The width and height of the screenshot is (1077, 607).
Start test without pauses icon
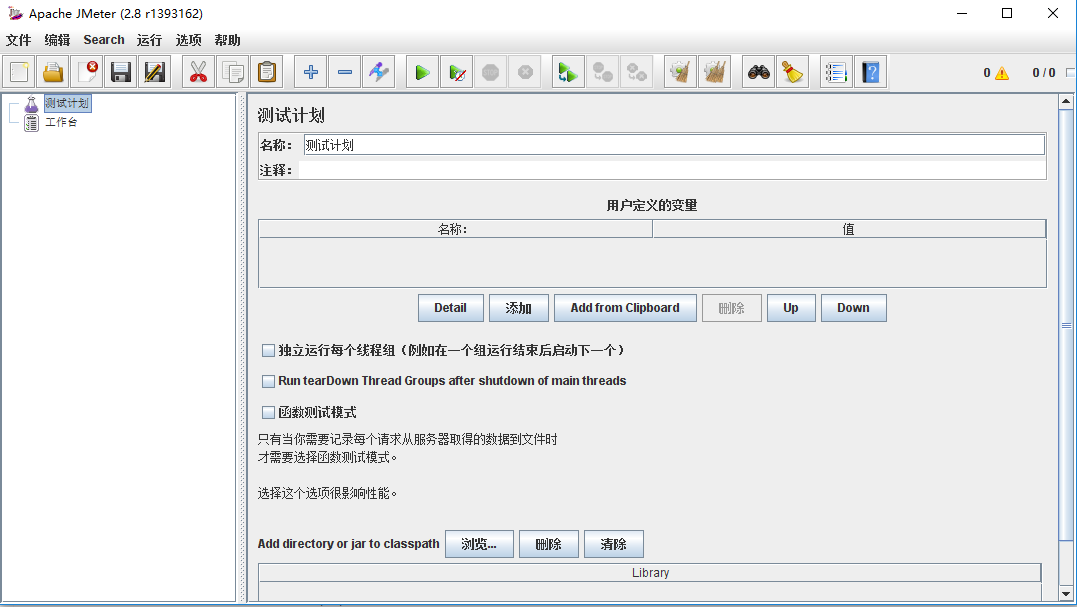[x=457, y=72]
